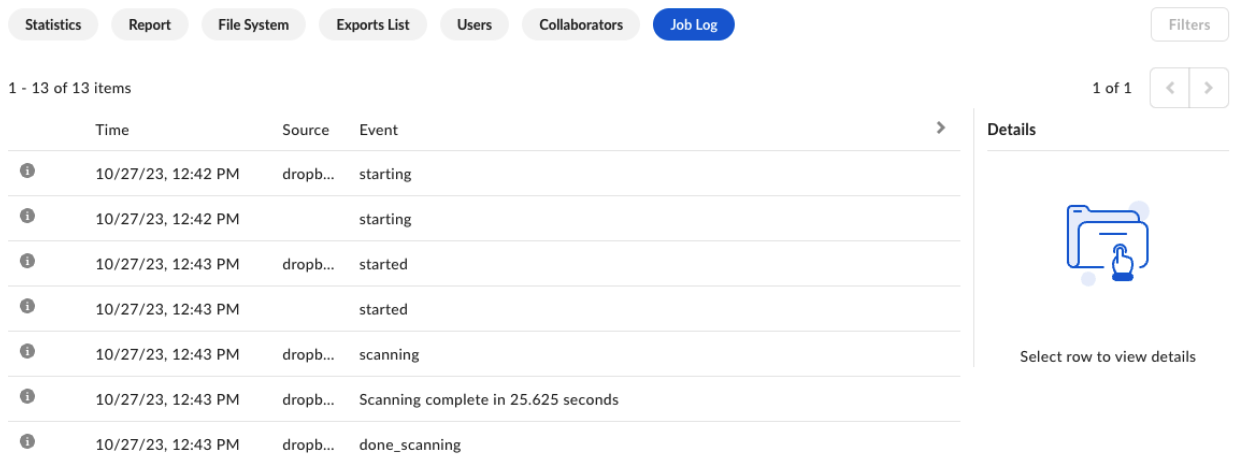This screenshot has width=1235, height=468.
Task: Select the Collaborators tab
Action: (581, 25)
